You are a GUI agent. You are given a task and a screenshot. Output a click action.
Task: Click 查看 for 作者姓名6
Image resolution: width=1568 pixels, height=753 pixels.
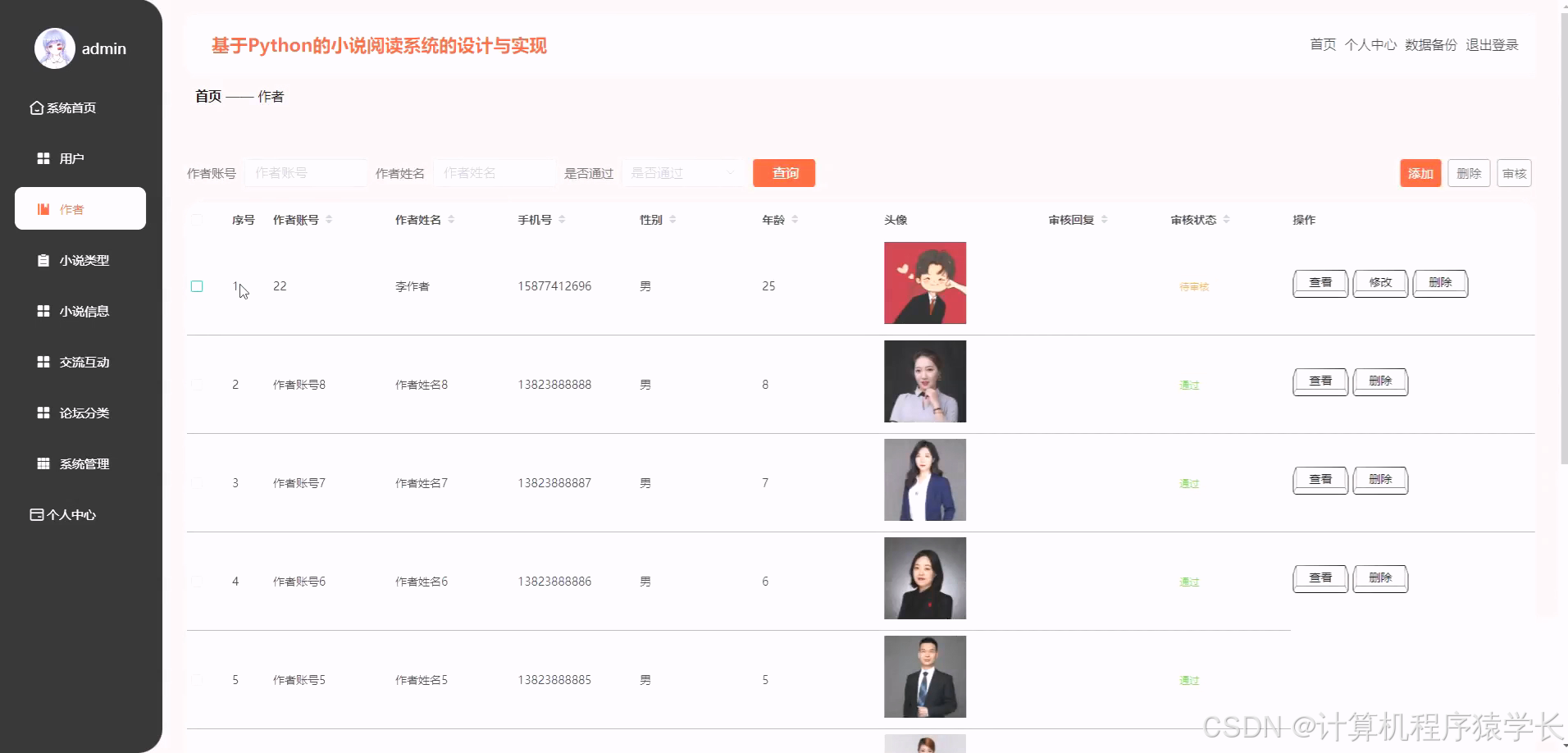pos(1320,578)
